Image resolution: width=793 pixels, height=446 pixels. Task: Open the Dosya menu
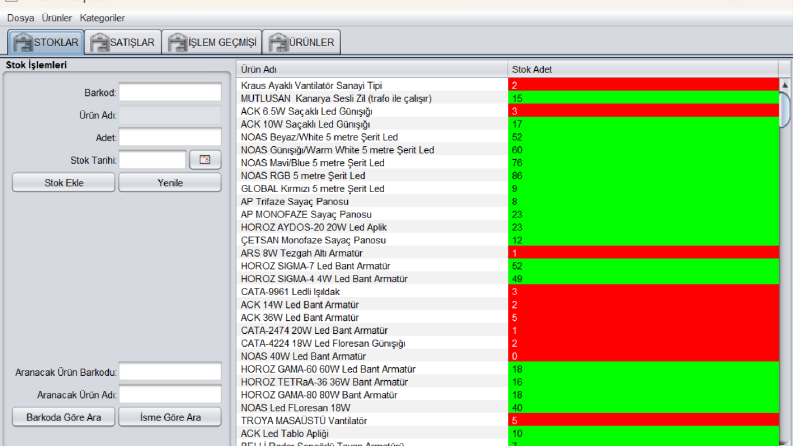pyautogui.click(x=21, y=18)
